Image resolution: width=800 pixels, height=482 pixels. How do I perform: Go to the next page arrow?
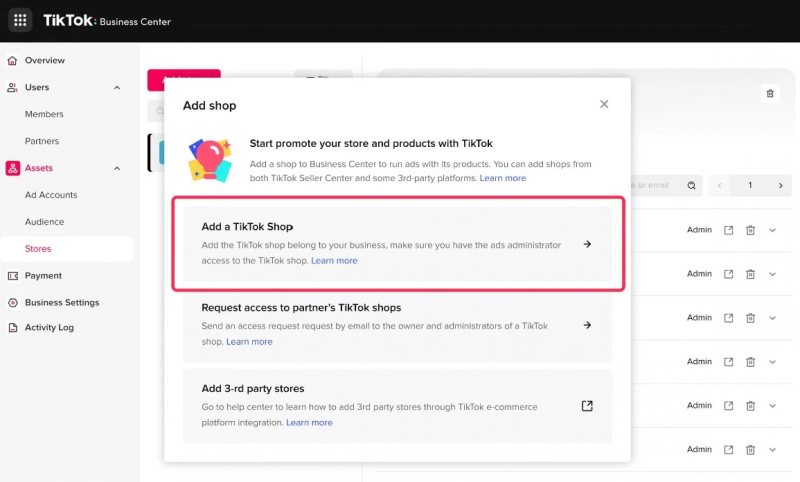779,185
